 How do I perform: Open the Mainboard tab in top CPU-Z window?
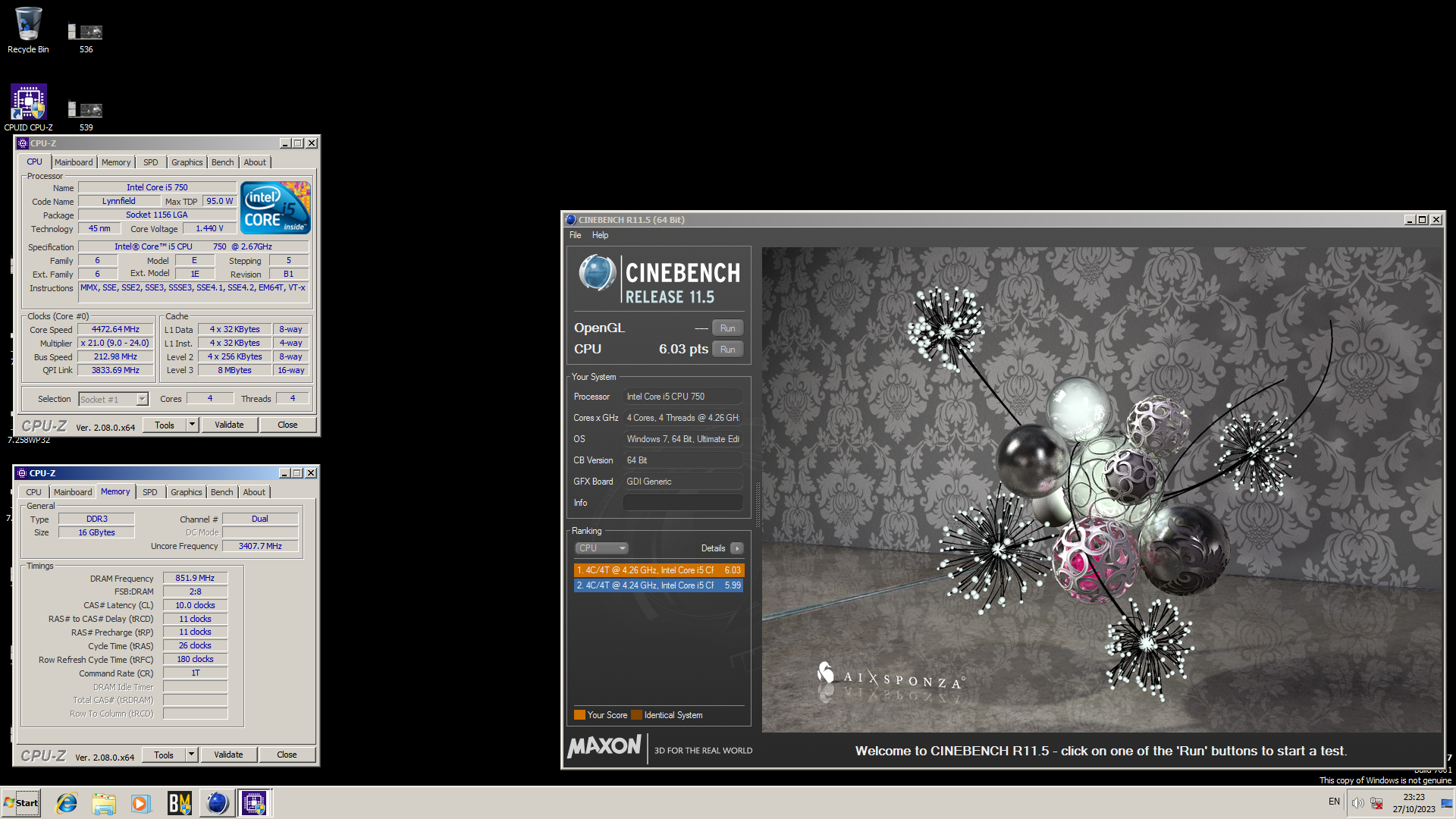tap(74, 162)
